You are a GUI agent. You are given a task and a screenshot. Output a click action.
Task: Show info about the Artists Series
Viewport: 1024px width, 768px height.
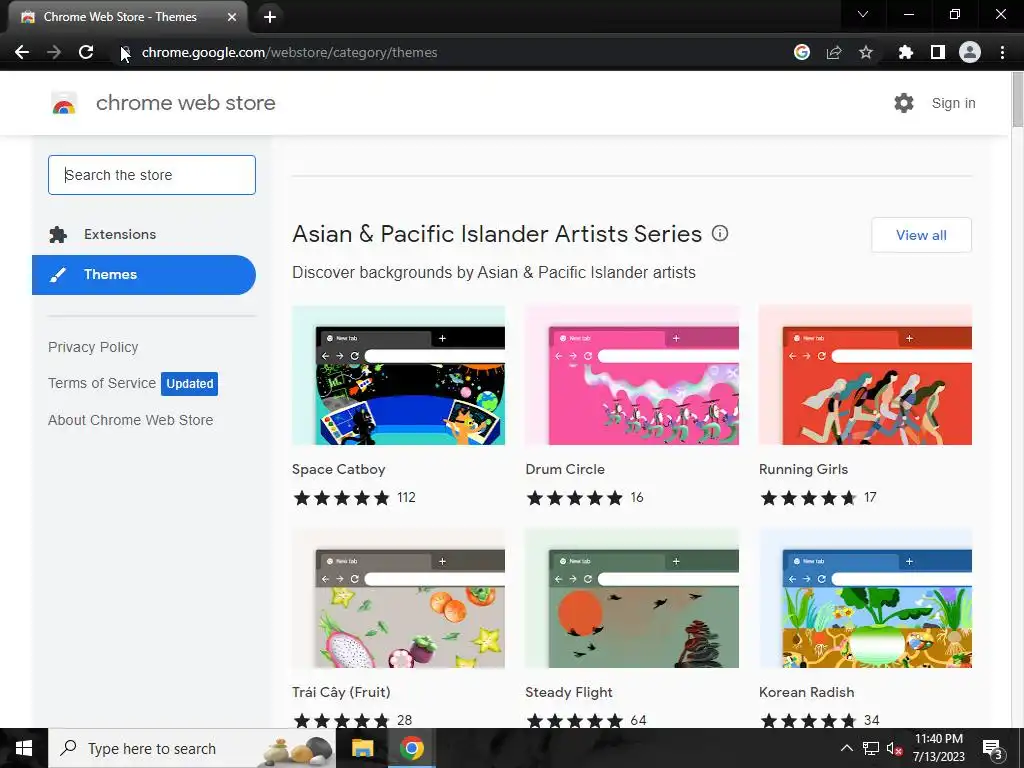(720, 233)
